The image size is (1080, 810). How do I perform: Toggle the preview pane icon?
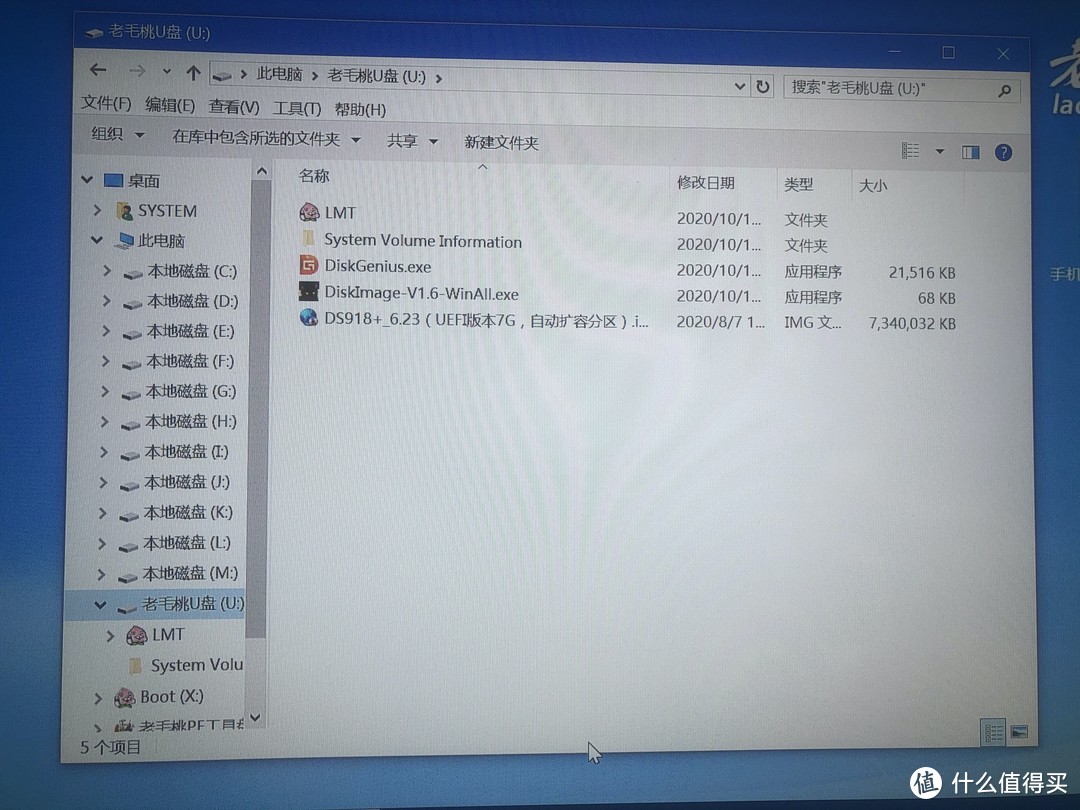pyautogui.click(x=970, y=152)
